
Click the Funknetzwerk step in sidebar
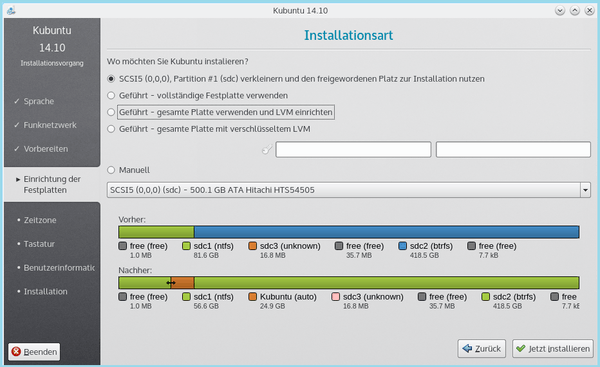50,125
